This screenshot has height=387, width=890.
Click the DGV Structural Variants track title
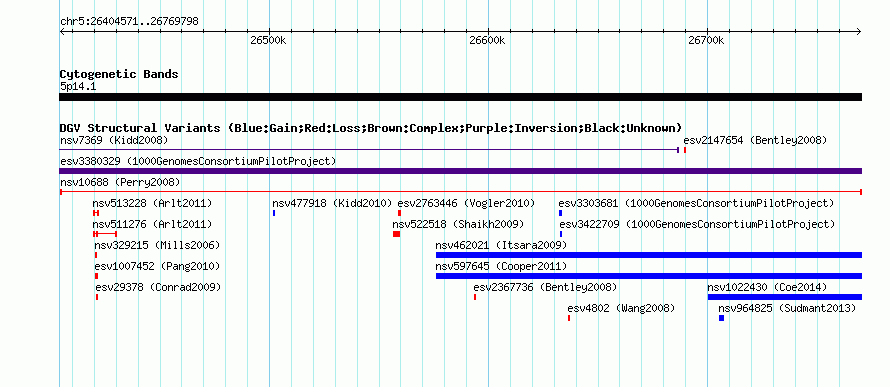[371, 128]
